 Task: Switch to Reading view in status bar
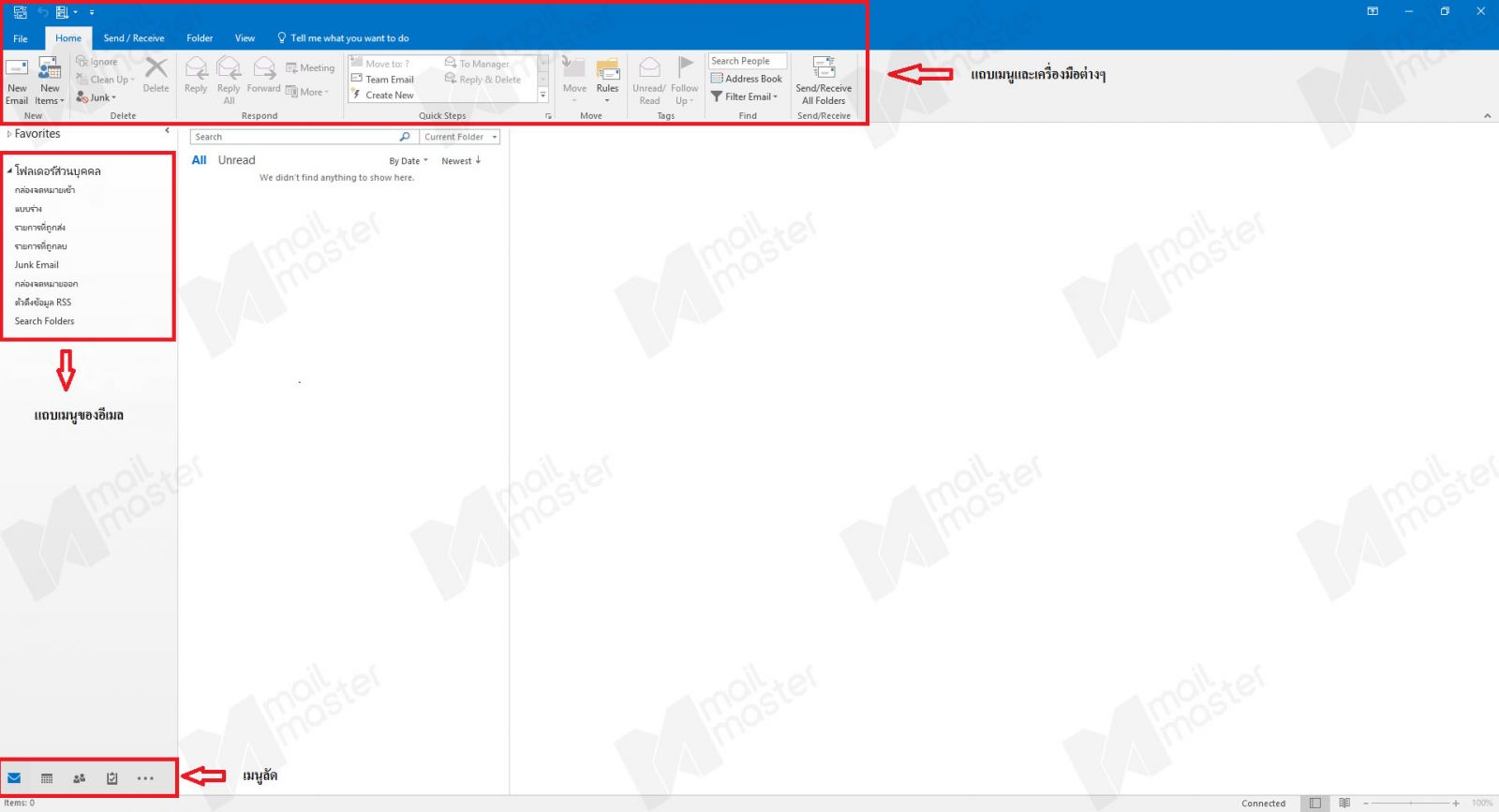click(1344, 803)
